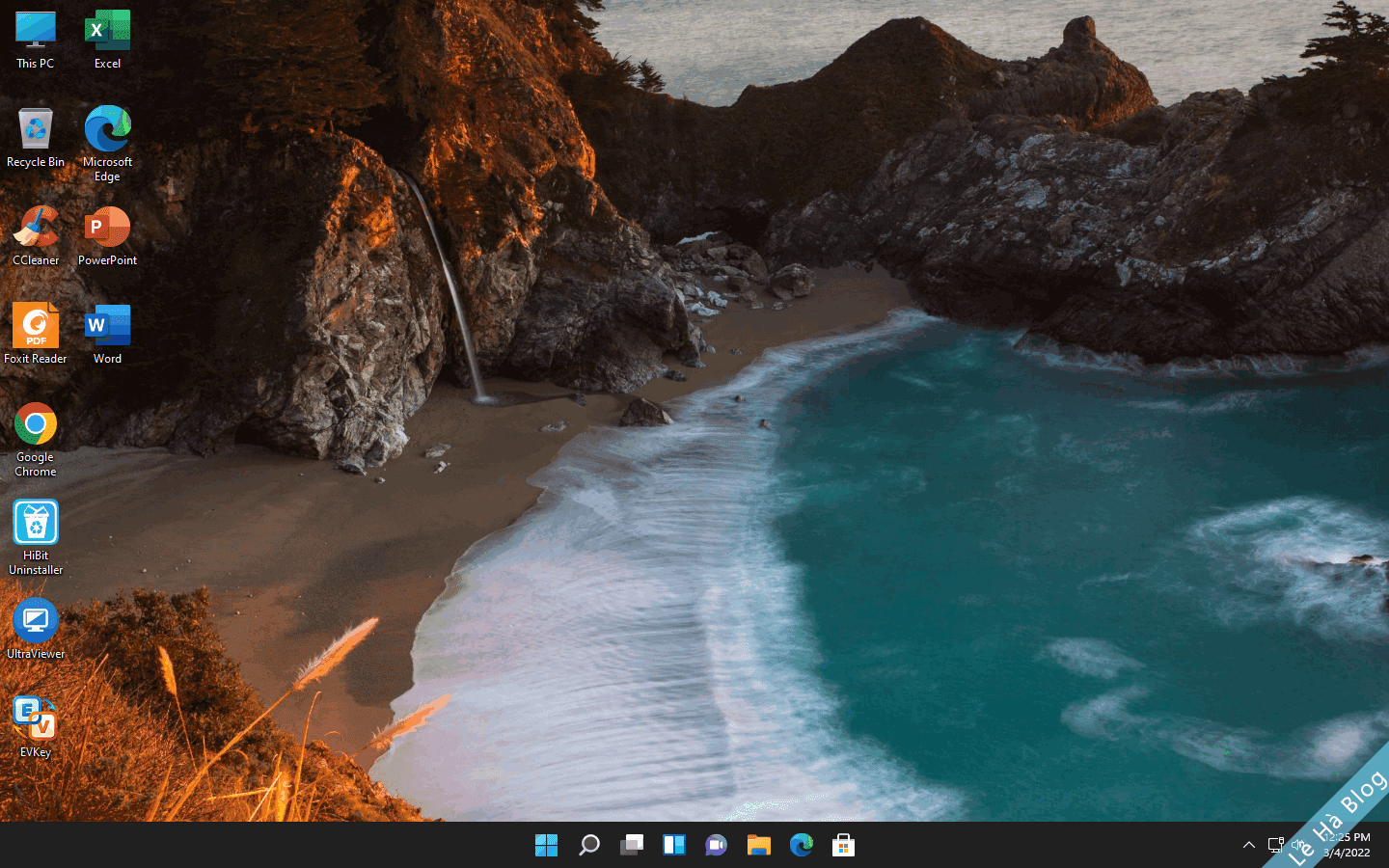Launch Teams Chat from the taskbar
The width and height of the screenshot is (1389, 868).
[x=716, y=846]
